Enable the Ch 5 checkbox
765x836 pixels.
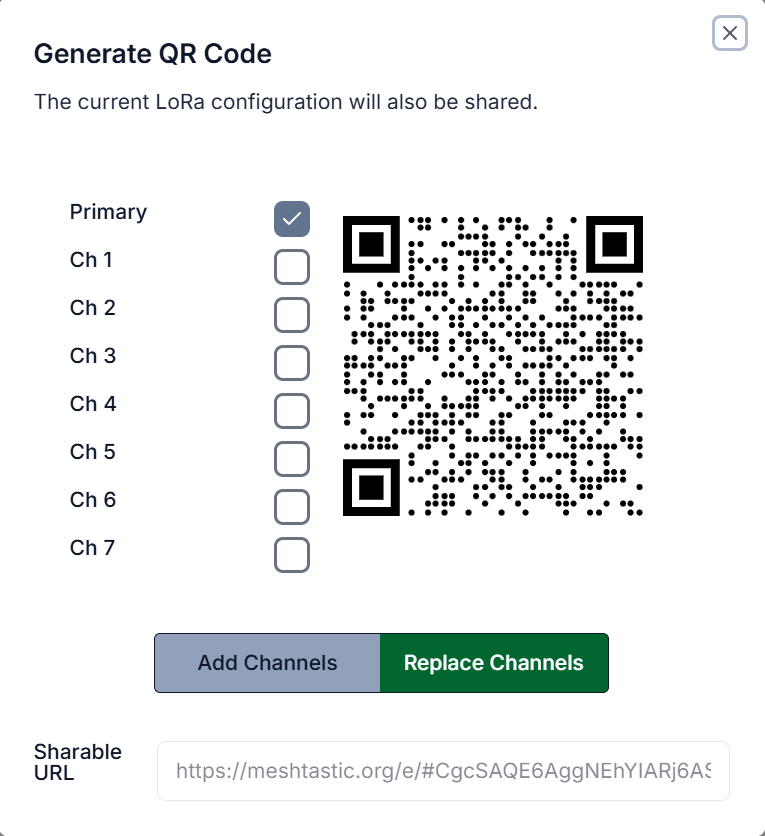[x=291, y=458]
